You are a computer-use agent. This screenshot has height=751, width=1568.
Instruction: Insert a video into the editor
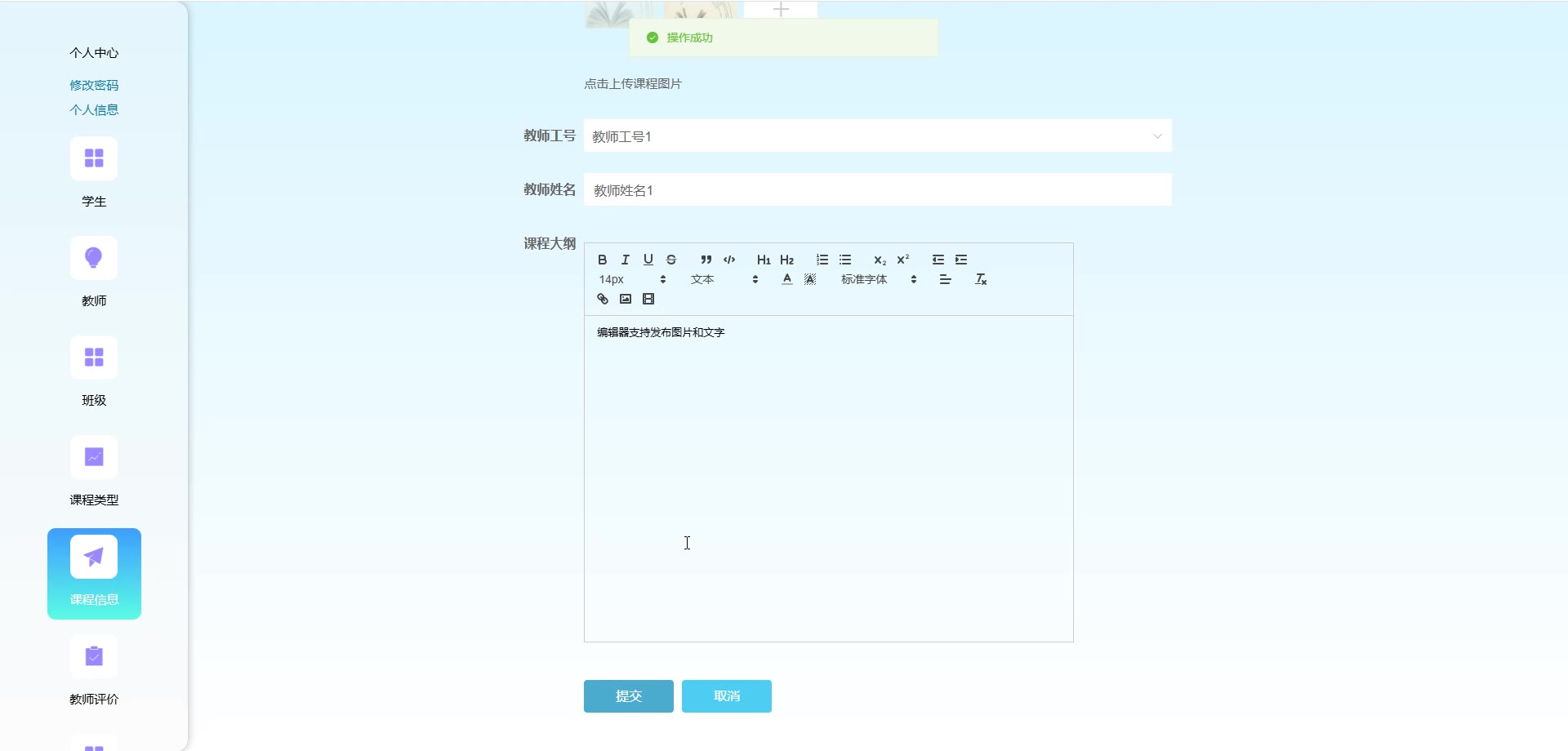pyautogui.click(x=648, y=299)
